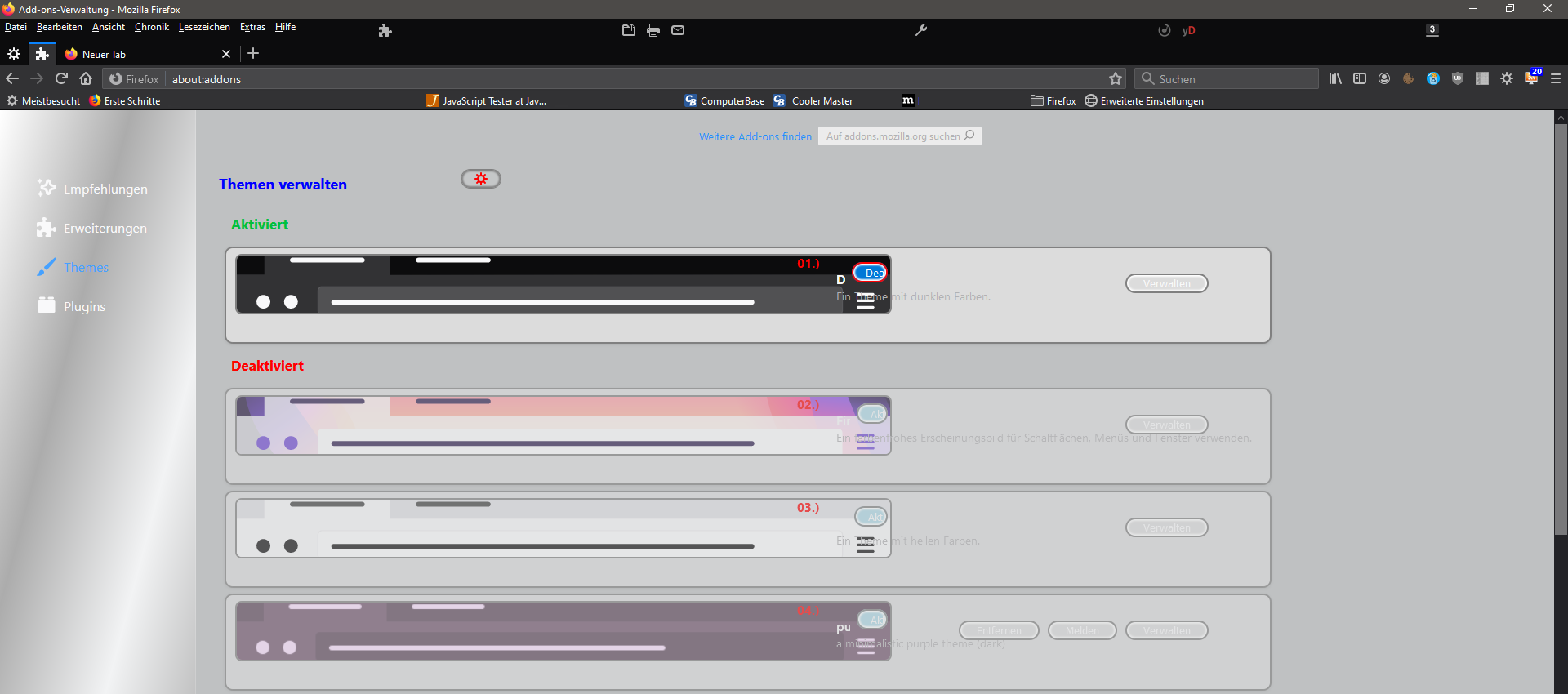Click Verwalten for the dark theme

click(1167, 283)
